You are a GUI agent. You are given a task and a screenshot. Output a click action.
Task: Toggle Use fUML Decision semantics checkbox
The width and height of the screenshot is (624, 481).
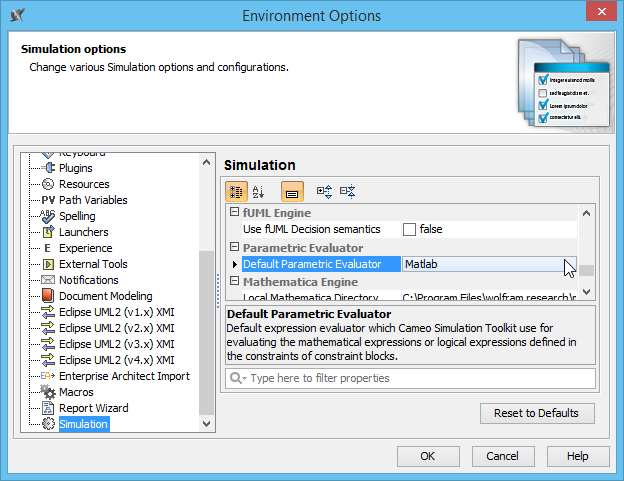click(x=409, y=229)
